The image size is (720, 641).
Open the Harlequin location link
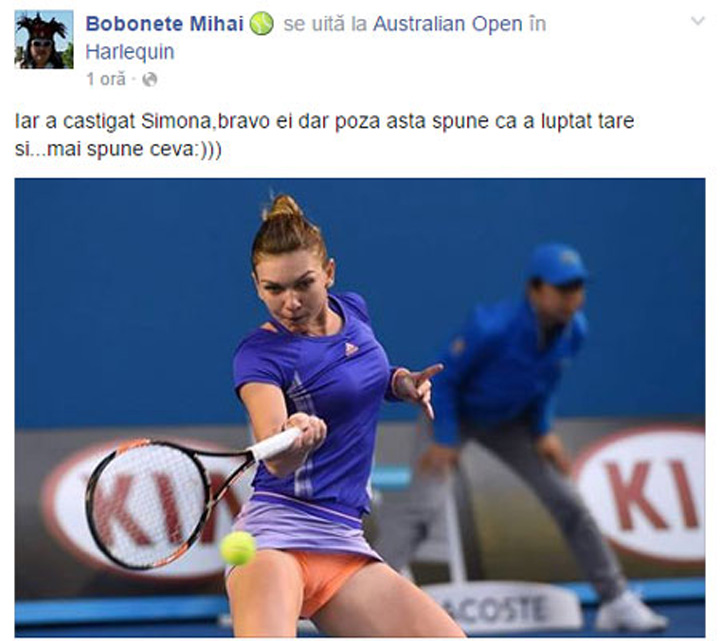130,52
